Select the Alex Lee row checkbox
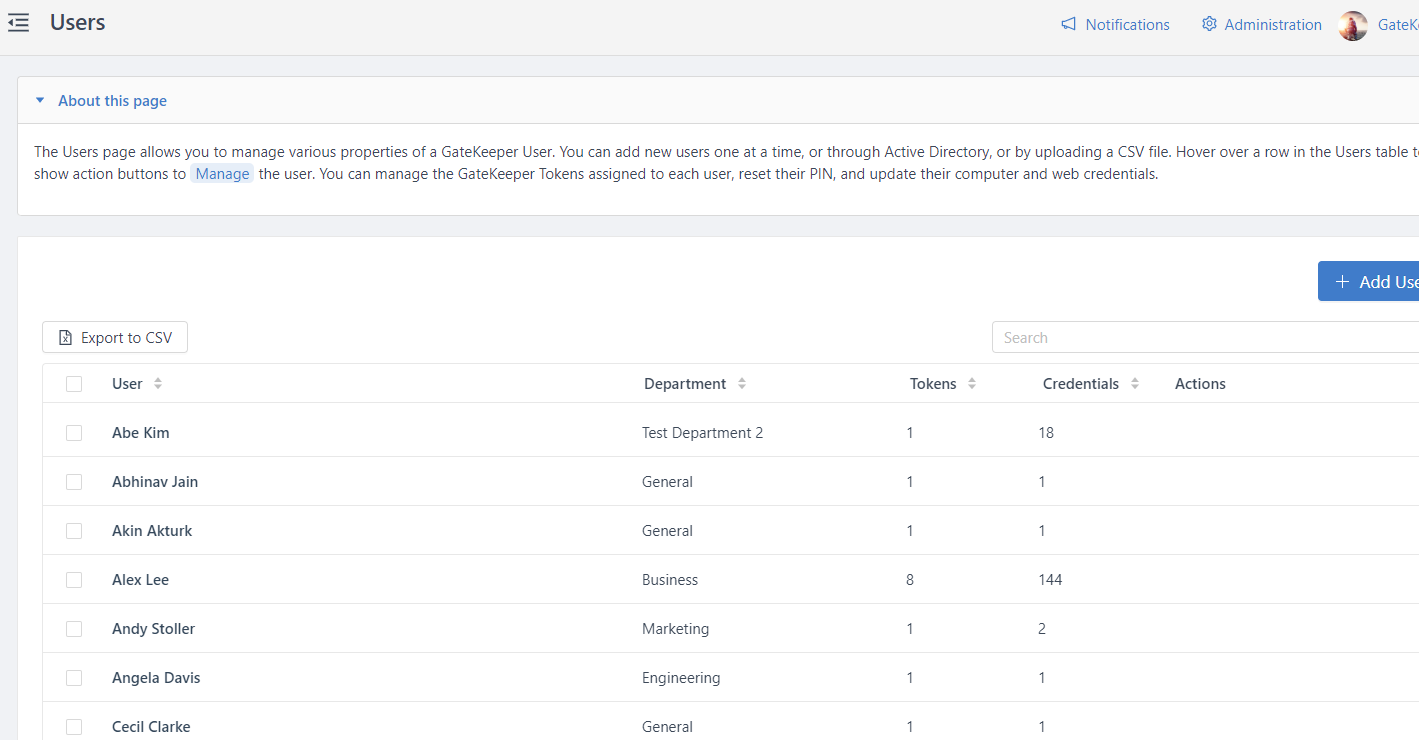1419x740 pixels. pyautogui.click(x=74, y=580)
